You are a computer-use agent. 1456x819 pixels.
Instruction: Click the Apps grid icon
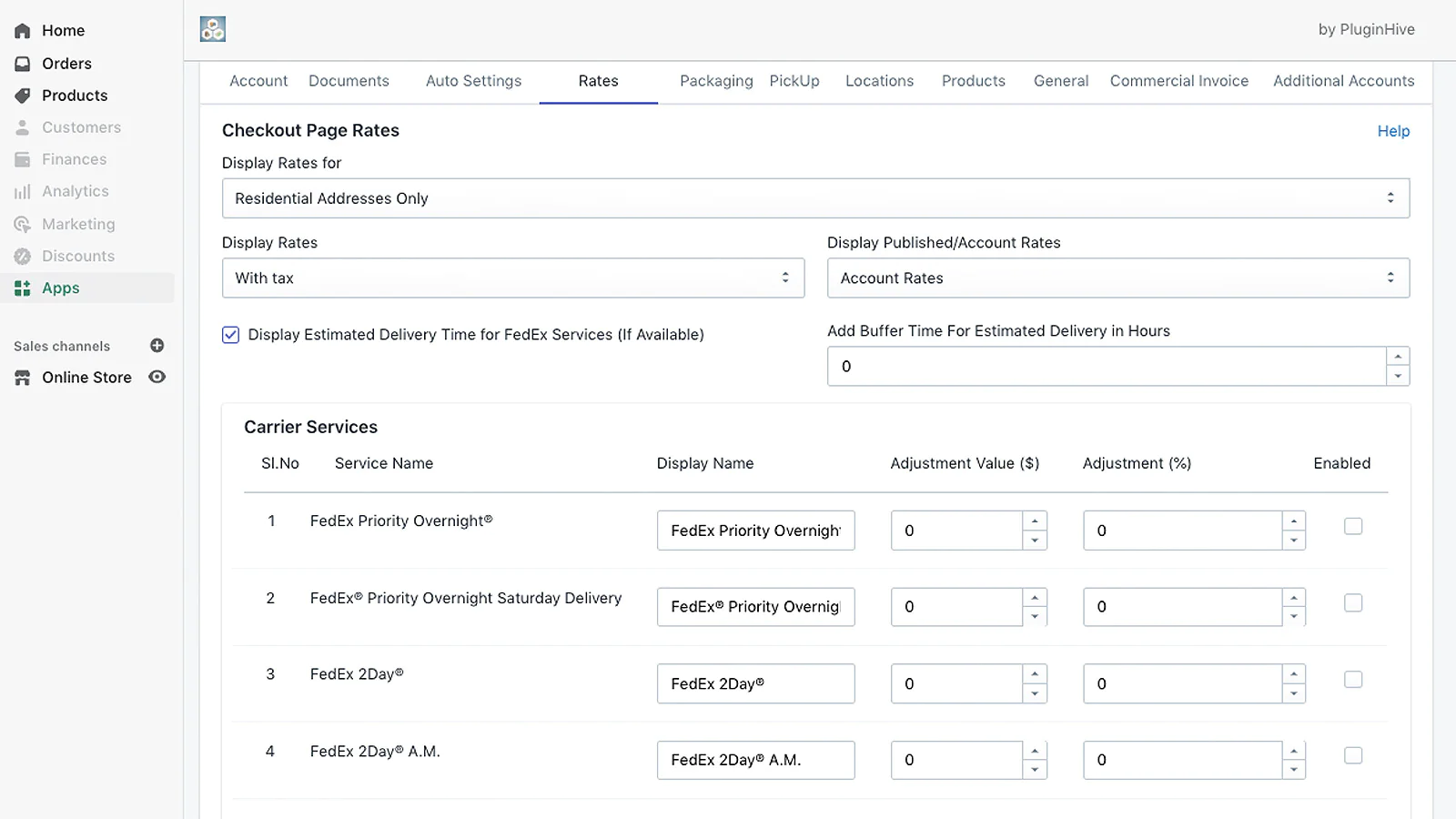pyautogui.click(x=23, y=288)
